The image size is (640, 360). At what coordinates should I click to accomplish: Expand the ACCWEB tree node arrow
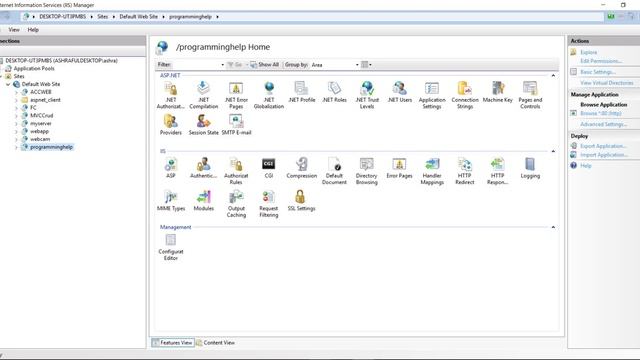[x=16, y=92]
